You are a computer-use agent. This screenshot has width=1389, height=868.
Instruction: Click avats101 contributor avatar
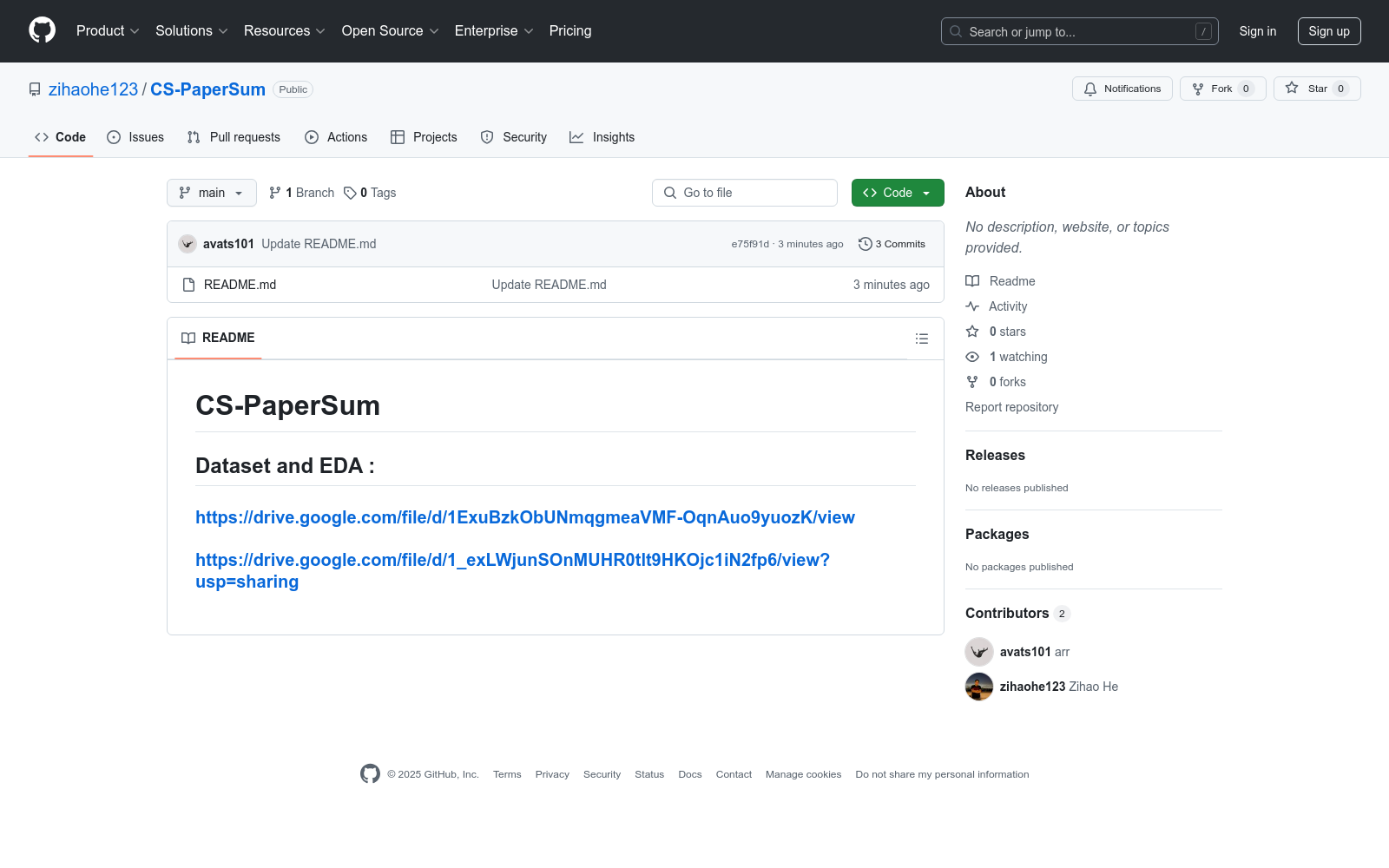coord(979,652)
